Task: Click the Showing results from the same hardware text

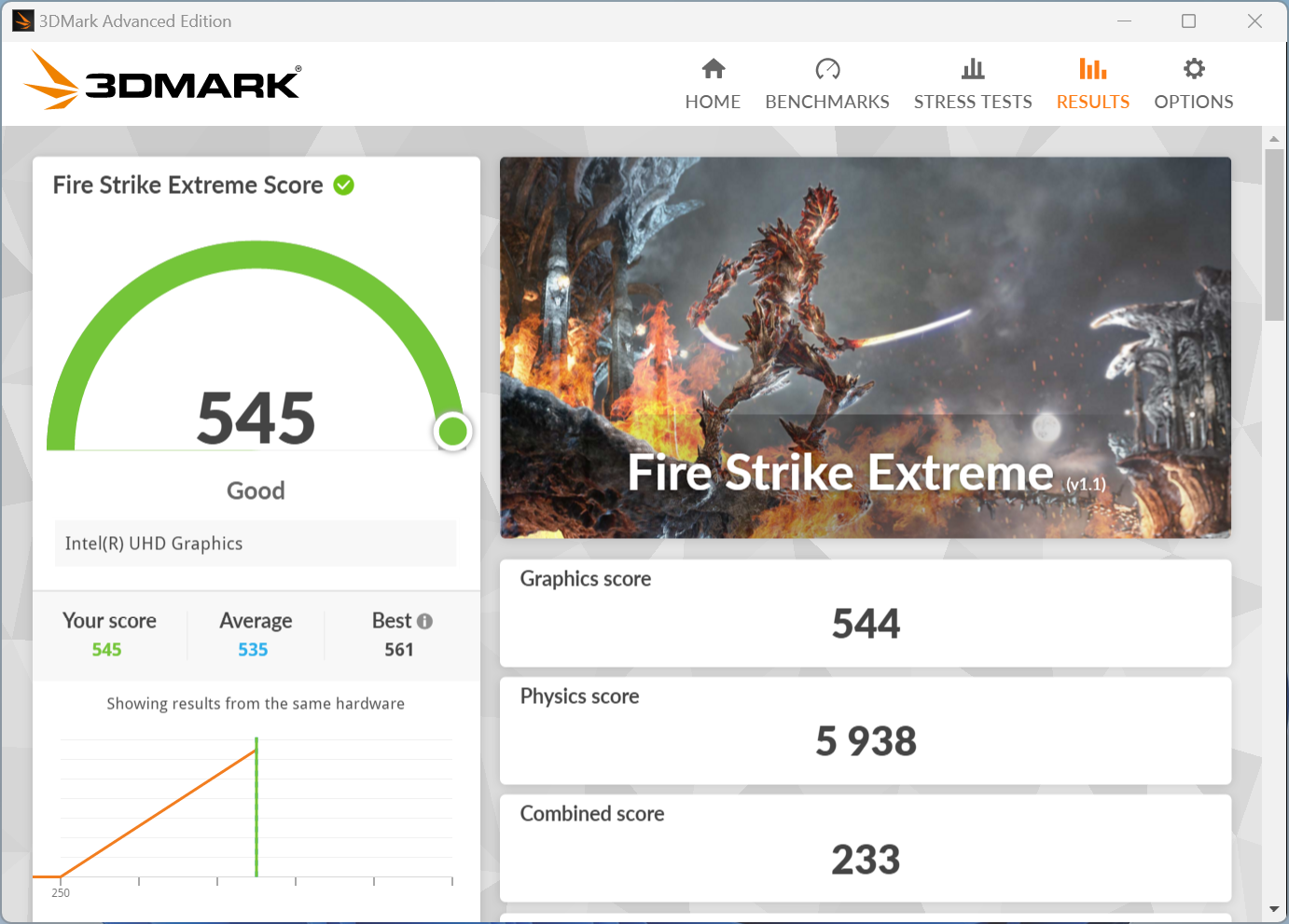Action: (256, 704)
